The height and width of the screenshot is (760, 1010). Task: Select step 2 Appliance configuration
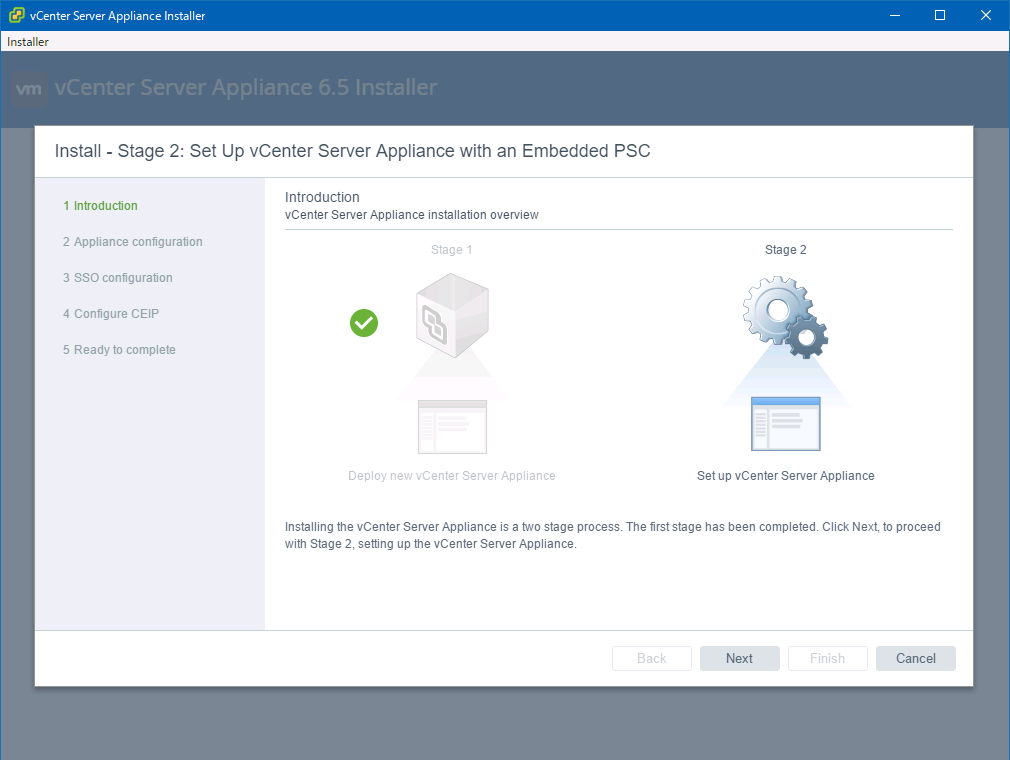point(133,242)
